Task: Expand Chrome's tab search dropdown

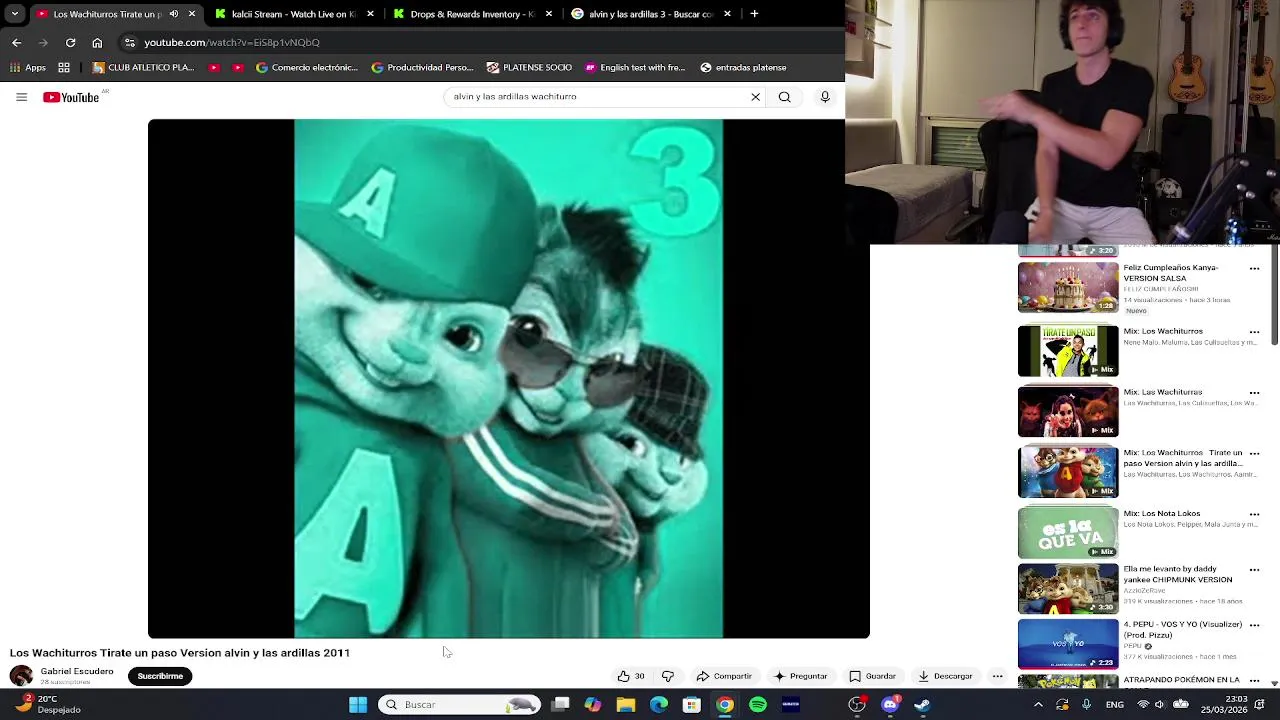Action: (x=14, y=14)
